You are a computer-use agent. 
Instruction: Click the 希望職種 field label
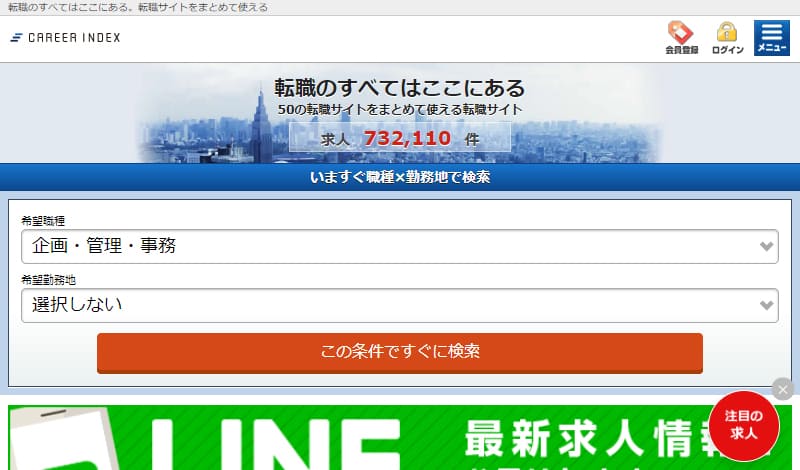[43, 221]
